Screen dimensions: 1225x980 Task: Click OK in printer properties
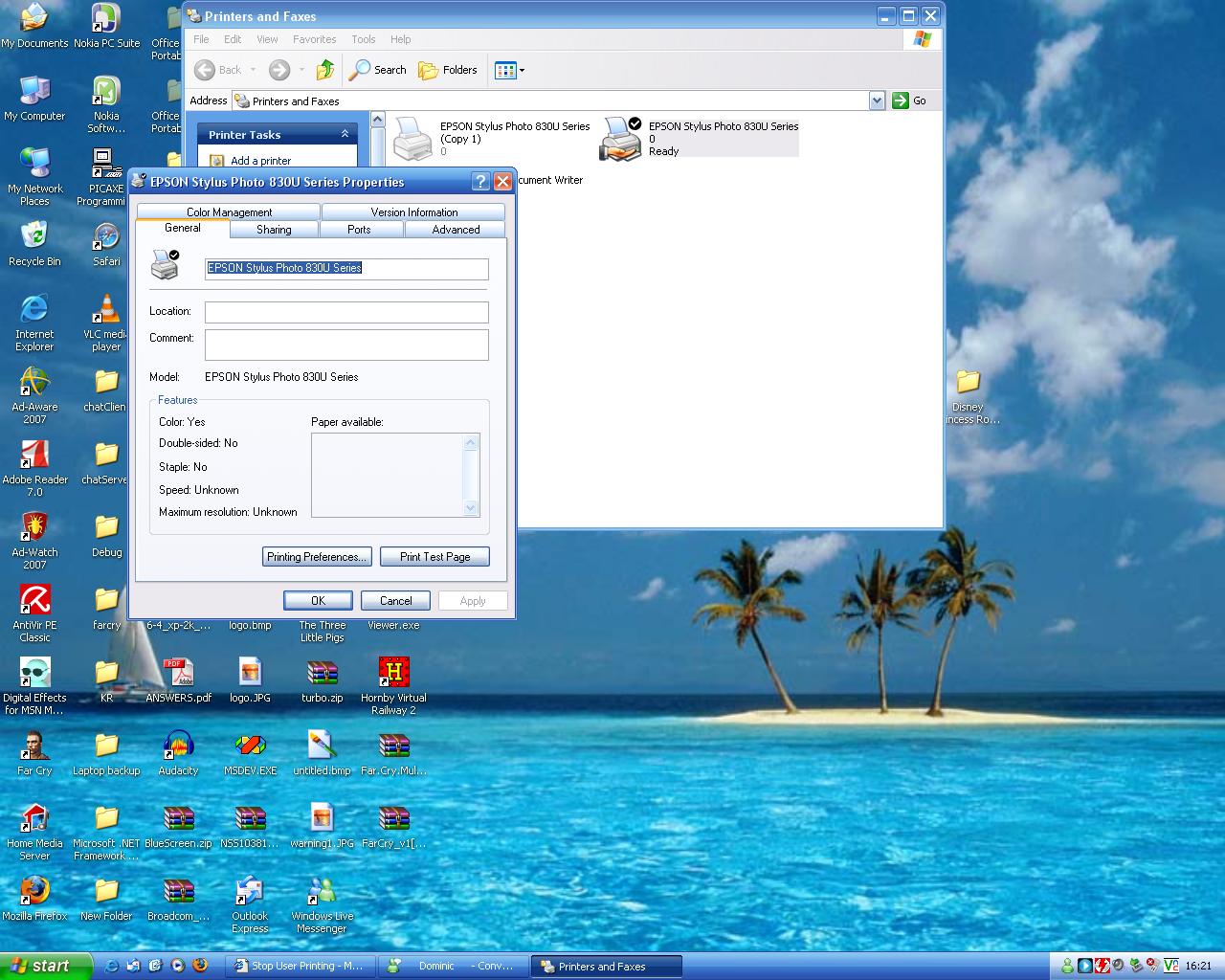coord(318,600)
